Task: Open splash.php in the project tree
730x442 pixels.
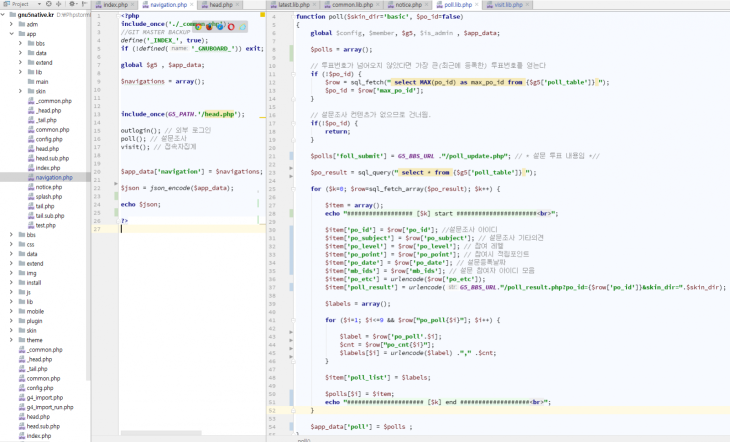Action: pyautogui.click(x=47, y=196)
